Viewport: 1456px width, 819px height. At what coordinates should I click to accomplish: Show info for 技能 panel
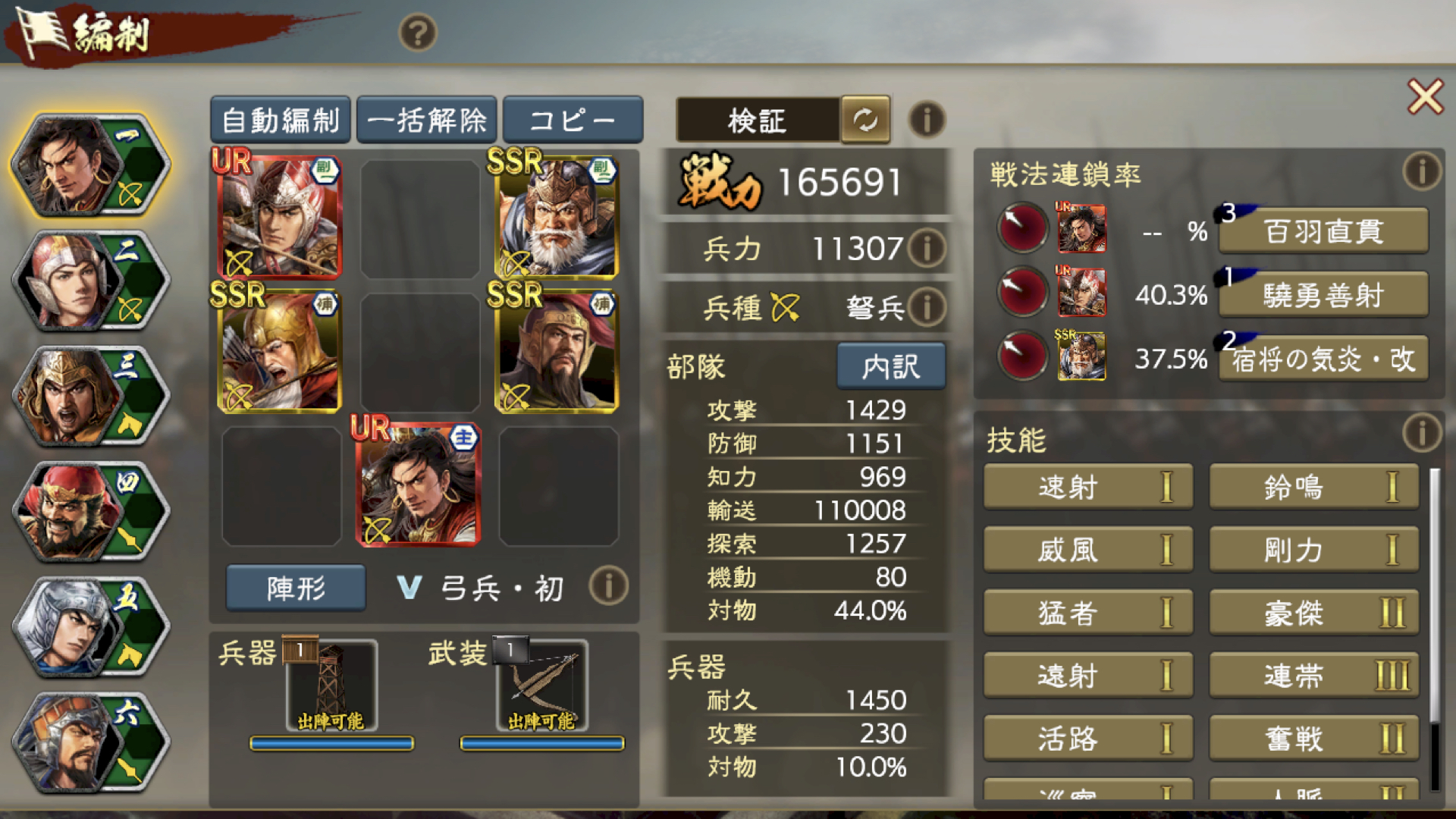click(1422, 433)
